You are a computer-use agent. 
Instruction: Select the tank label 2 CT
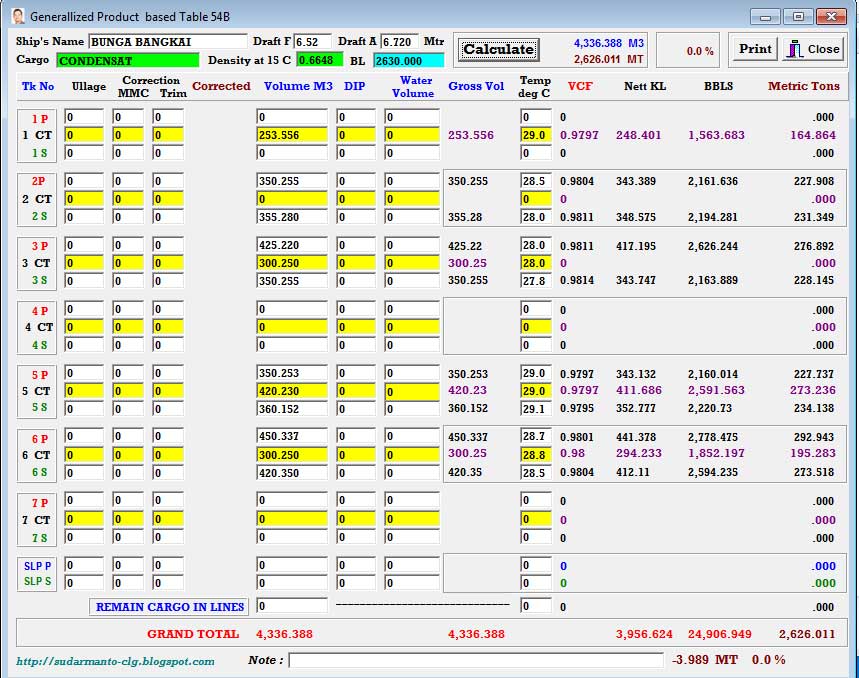click(x=35, y=199)
